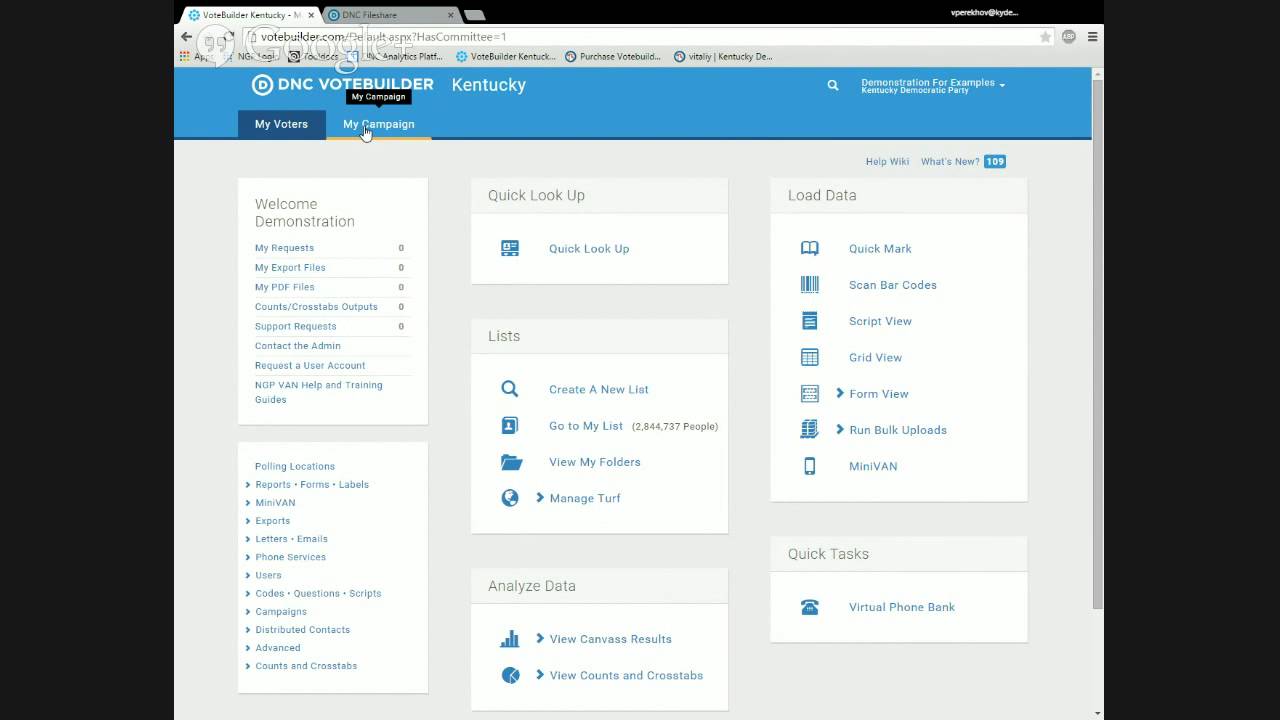Open Counts/Crosstabs Outputs link
Viewport: 1280px width, 720px height.
(316, 307)
